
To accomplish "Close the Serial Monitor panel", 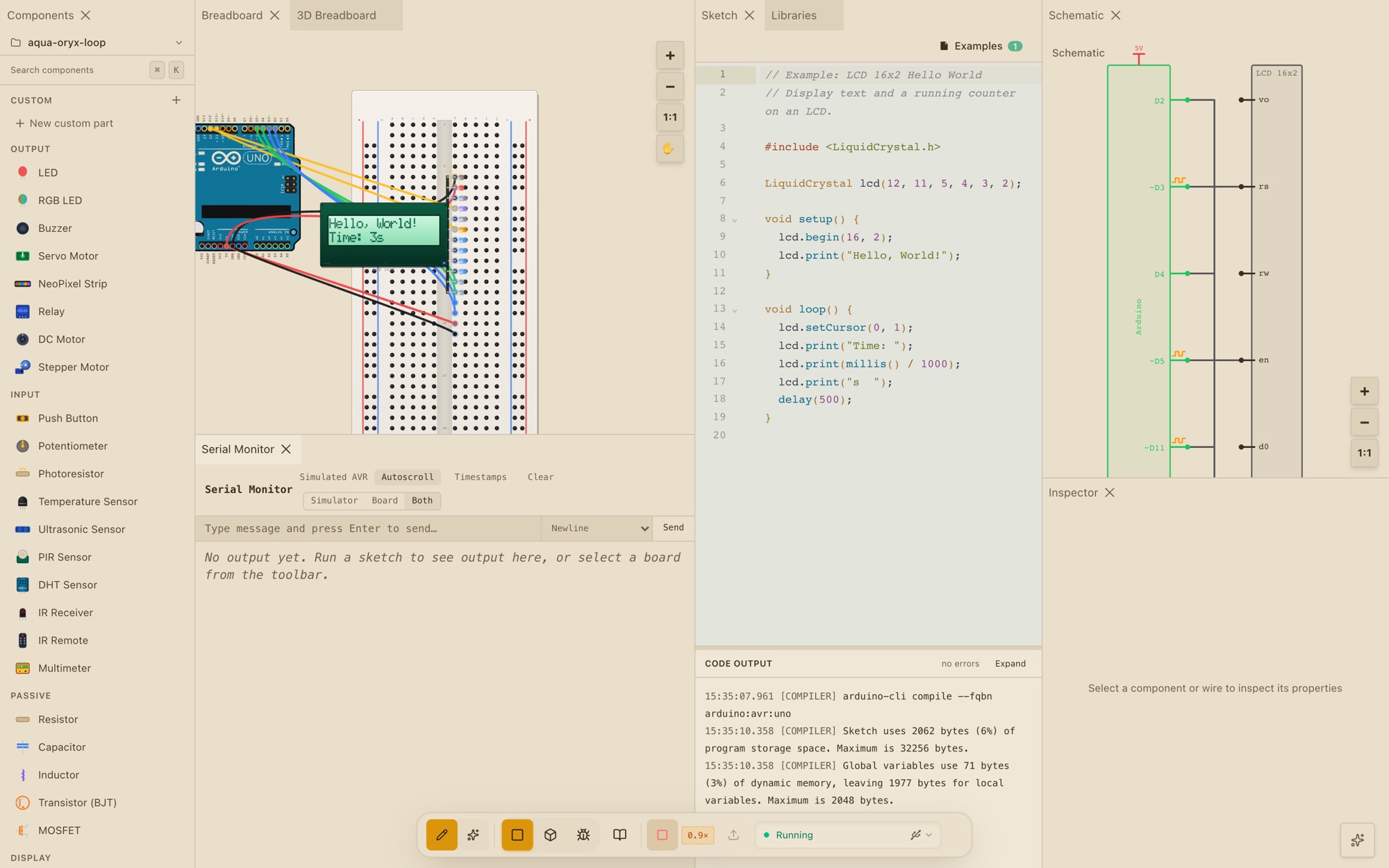I will coord(286,449).
